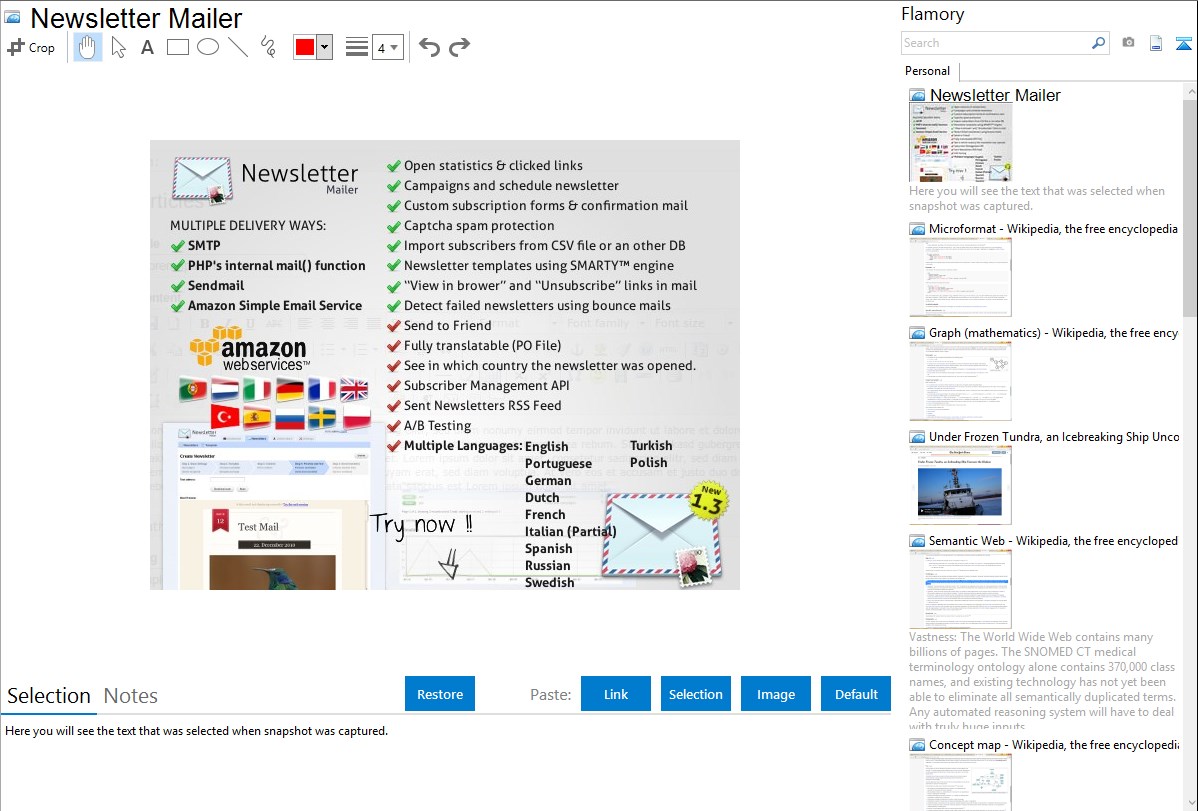Screen dimensions: 1198x811
Task: Switch to the Personal tab
Action: (928, 70)
